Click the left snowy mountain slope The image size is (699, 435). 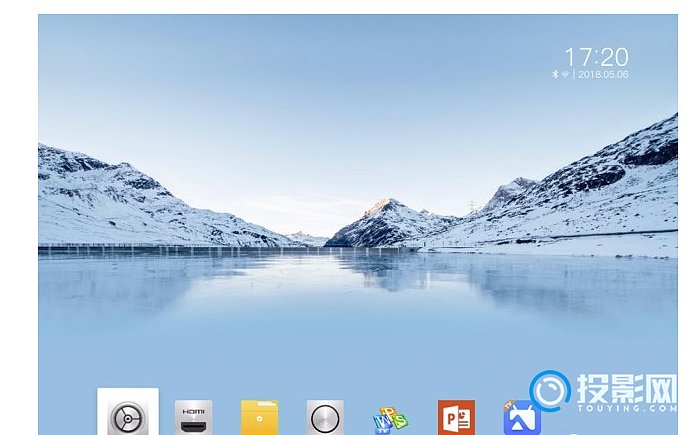coord(110,200)
